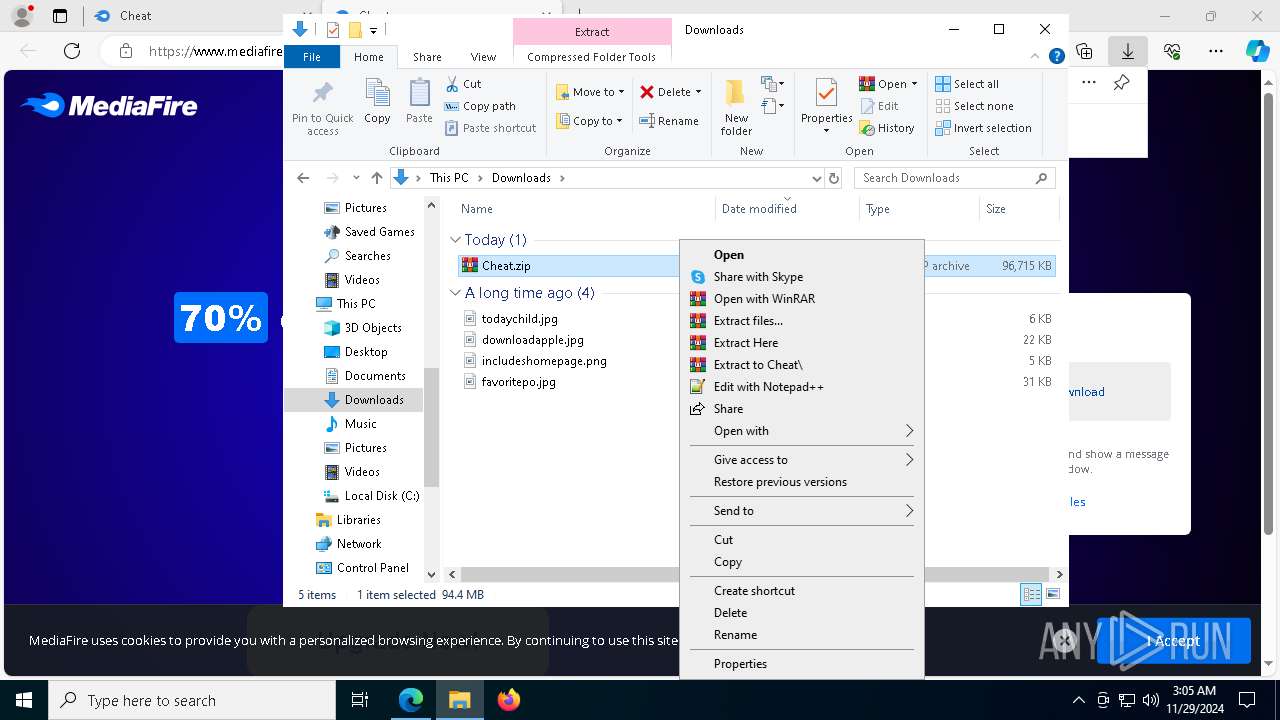Open Windows Start menu
Image resolution: width=1280 pixels, height=720 pixels.
pos(24,700)
